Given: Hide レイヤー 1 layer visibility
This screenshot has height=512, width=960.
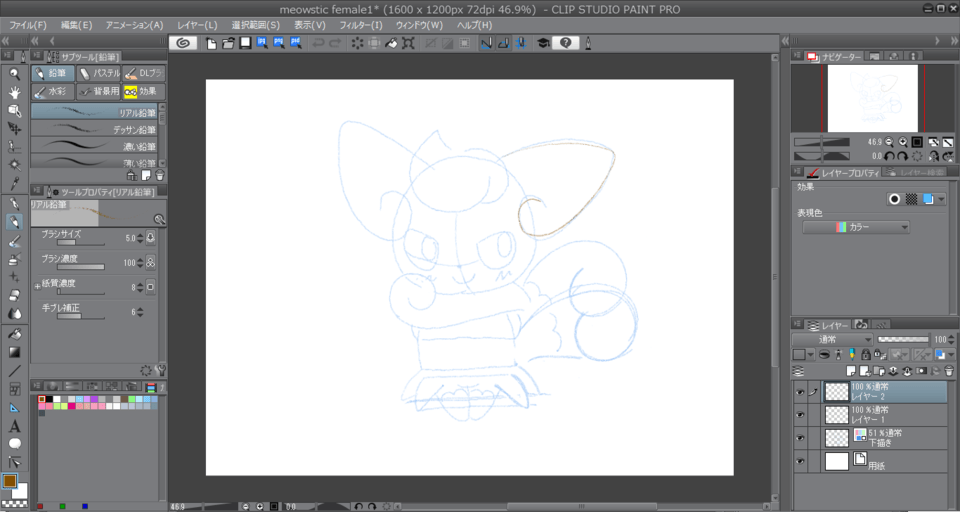Looking at the screenshot, I should pos(800,415).
